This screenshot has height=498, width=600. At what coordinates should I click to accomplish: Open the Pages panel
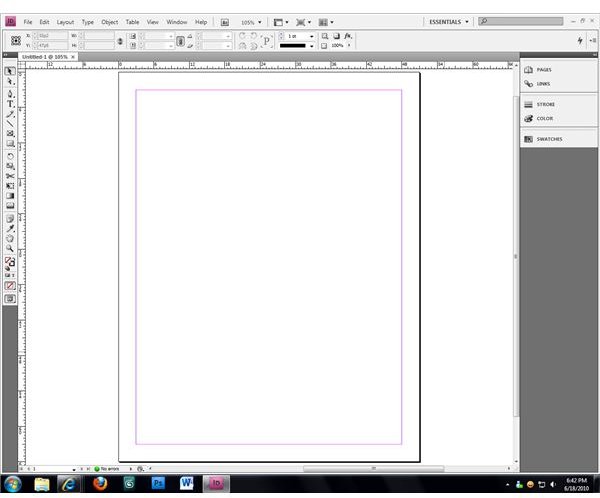point(544,70)
